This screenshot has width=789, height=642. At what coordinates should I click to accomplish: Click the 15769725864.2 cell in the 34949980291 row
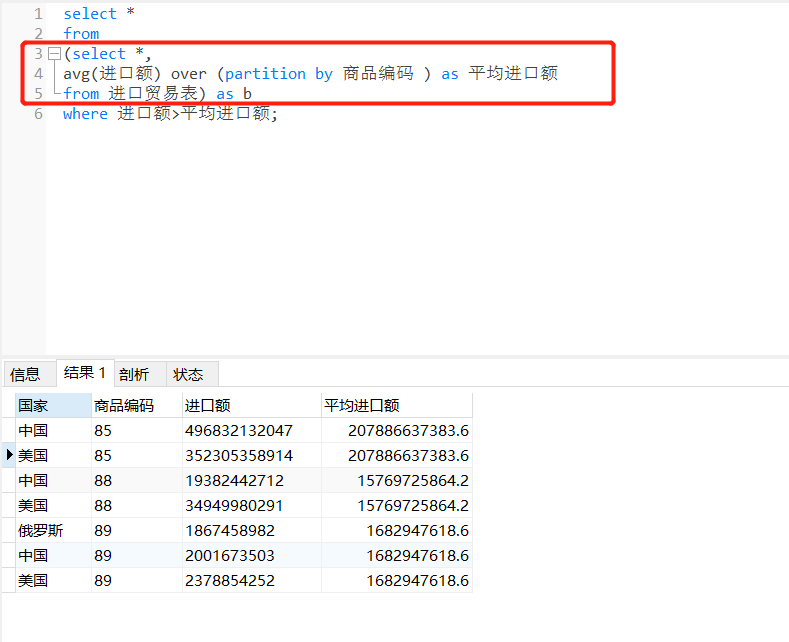click(x=397, y=506)
